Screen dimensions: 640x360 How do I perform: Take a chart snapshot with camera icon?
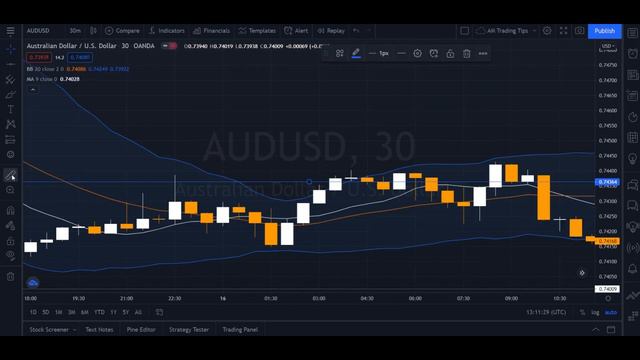click(579, 31)
